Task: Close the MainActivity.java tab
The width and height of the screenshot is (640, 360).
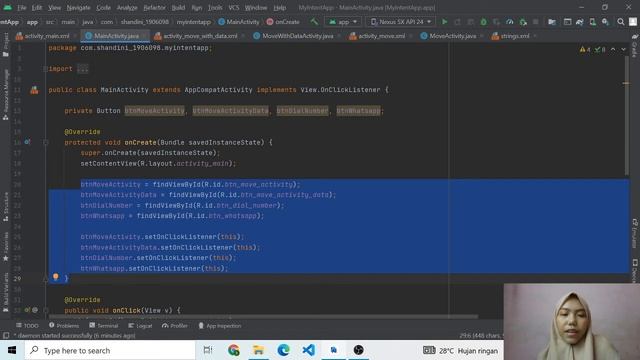Action: click(x=145, y=36)
